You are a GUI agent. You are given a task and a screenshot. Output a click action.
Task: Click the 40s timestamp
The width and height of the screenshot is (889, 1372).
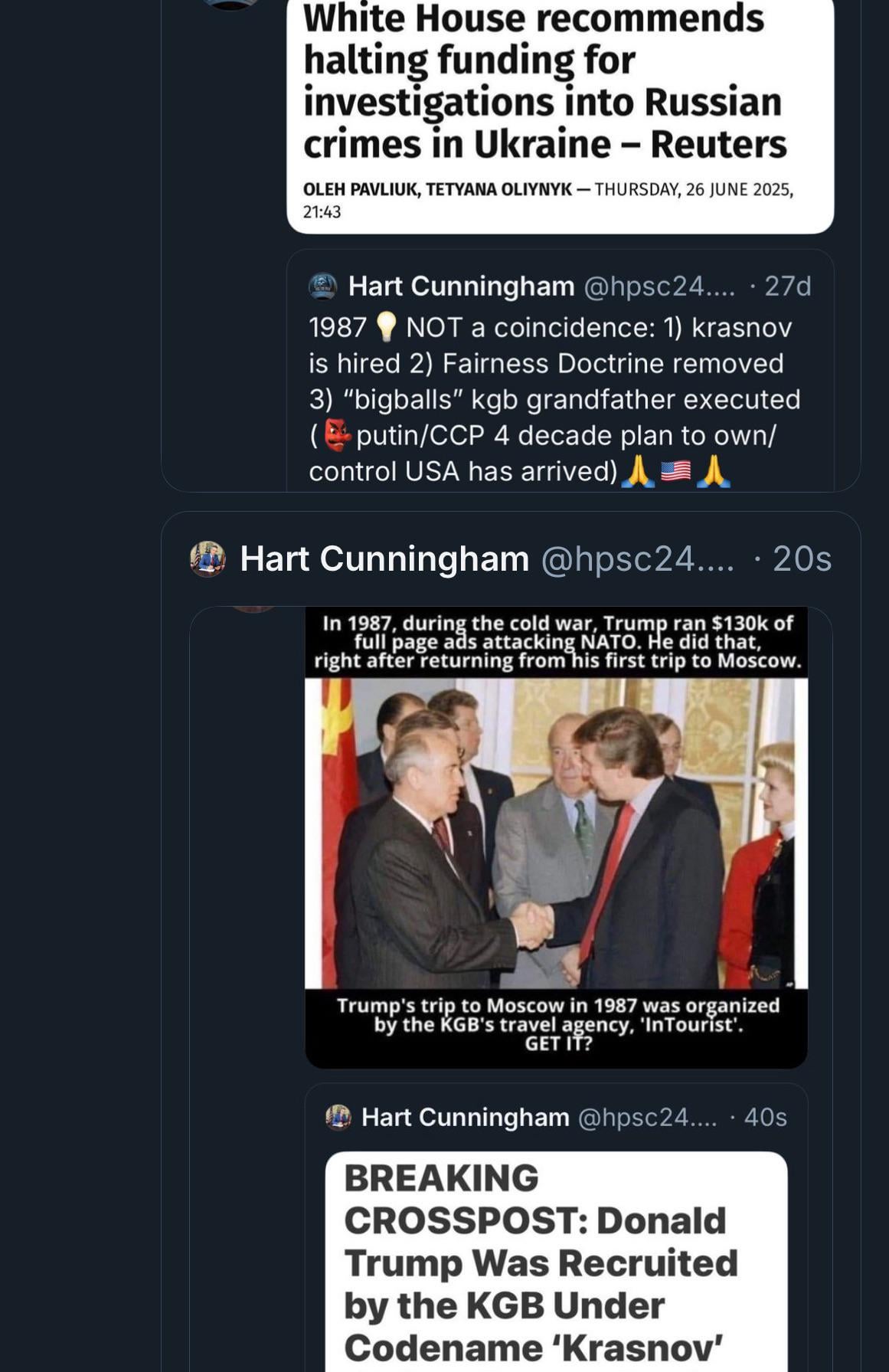click(x=765, y=1117)
